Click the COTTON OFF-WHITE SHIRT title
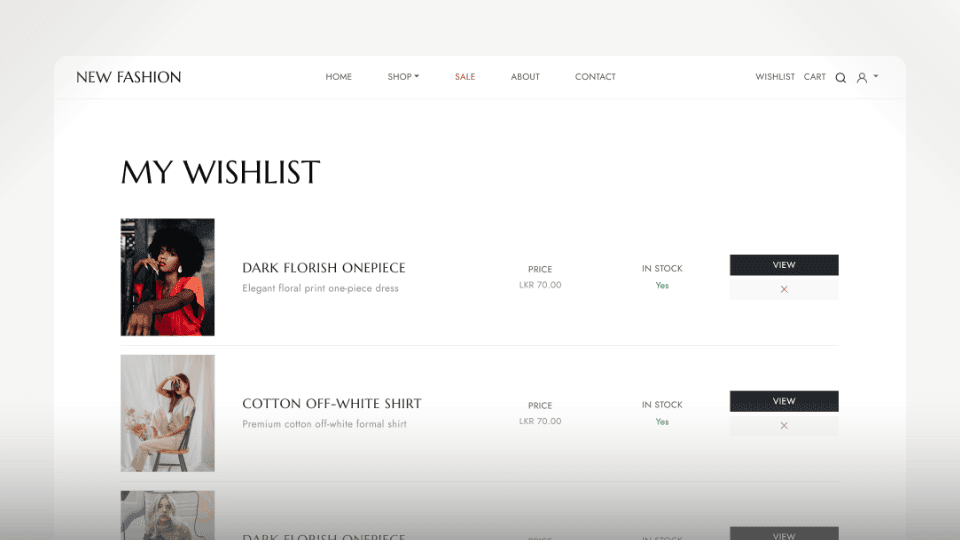960x540 pixels. [332, 404]
